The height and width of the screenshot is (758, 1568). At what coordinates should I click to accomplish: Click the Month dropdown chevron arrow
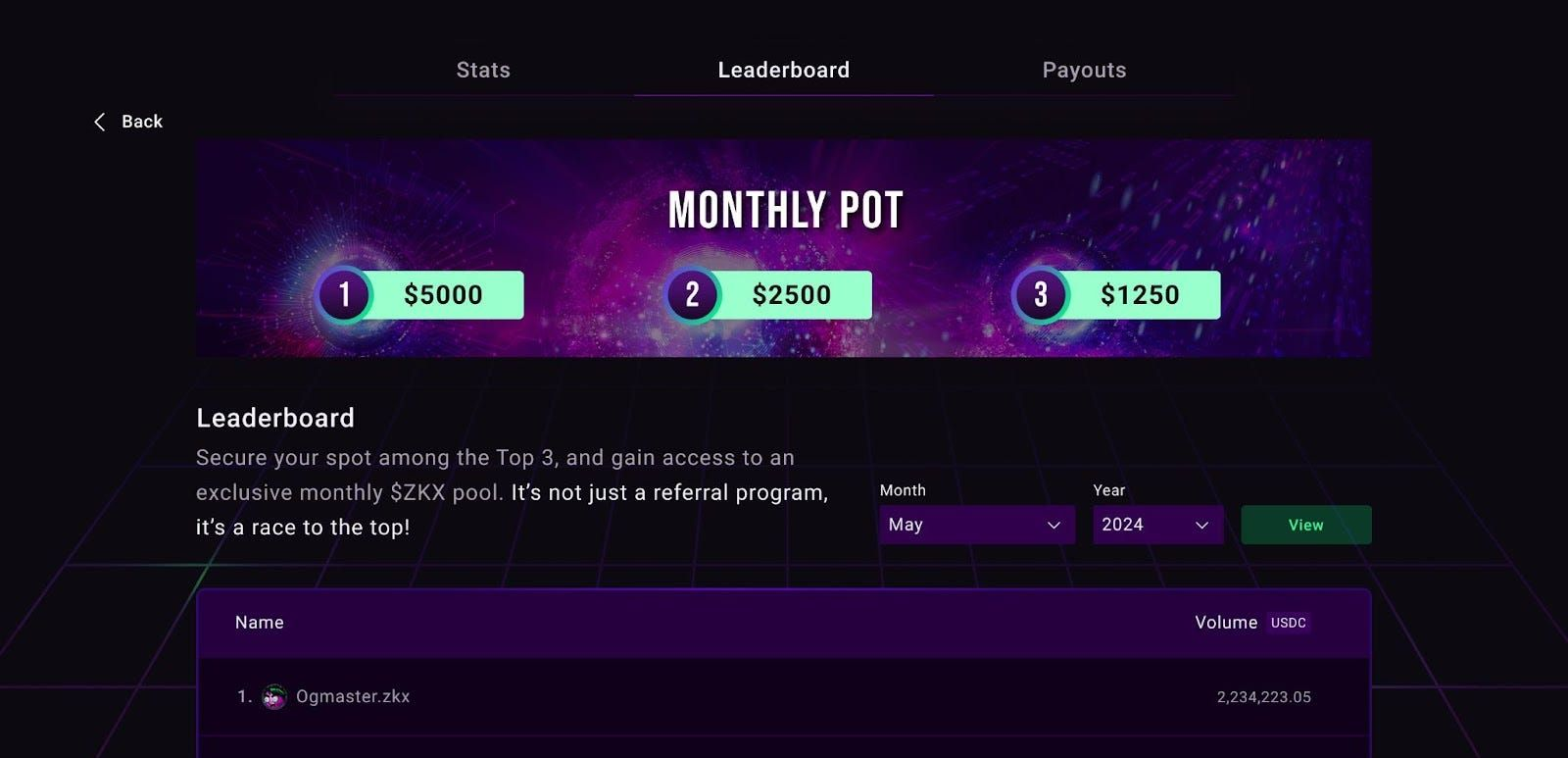[1053, 526]
